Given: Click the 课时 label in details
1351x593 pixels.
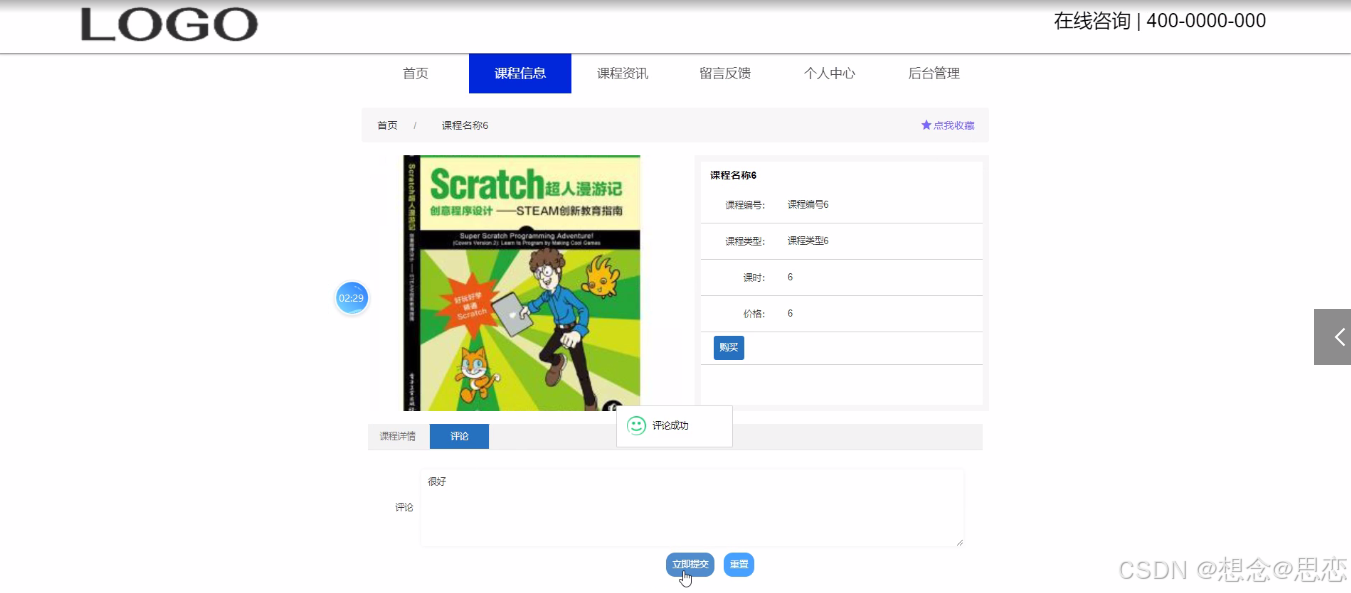Looking at the screenshot, I should coord(753,278).
